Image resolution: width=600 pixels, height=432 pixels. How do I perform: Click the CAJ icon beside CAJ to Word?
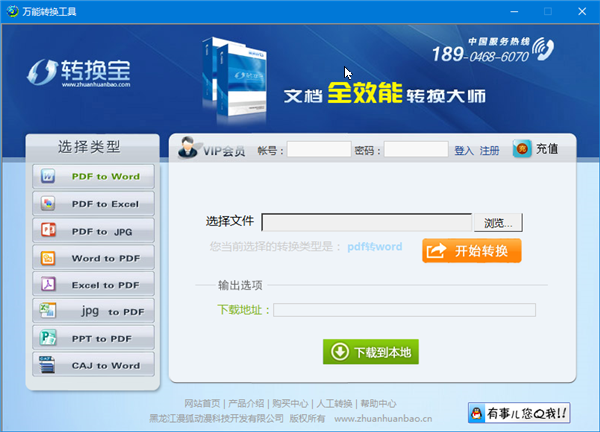coord(47,364)
